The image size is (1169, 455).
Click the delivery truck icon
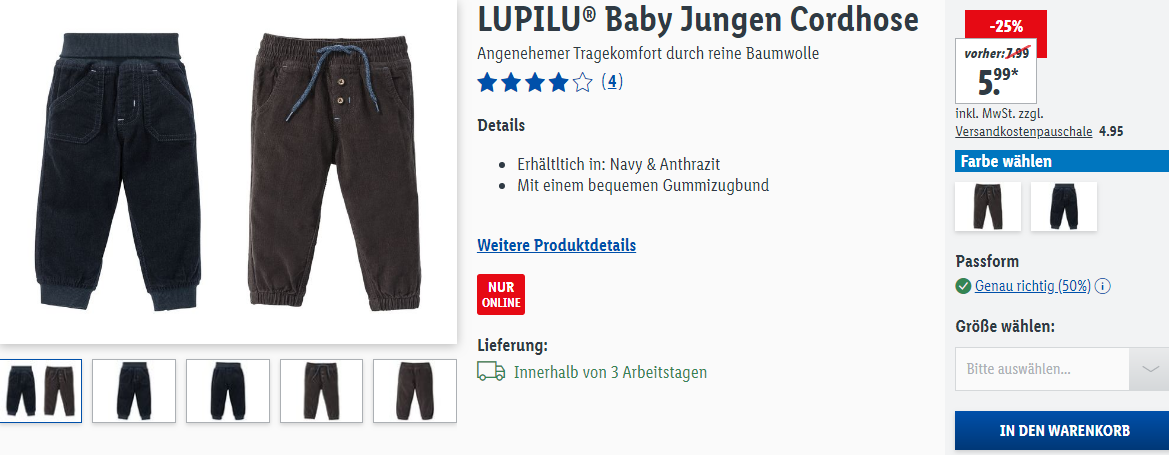tap(491, 371)
